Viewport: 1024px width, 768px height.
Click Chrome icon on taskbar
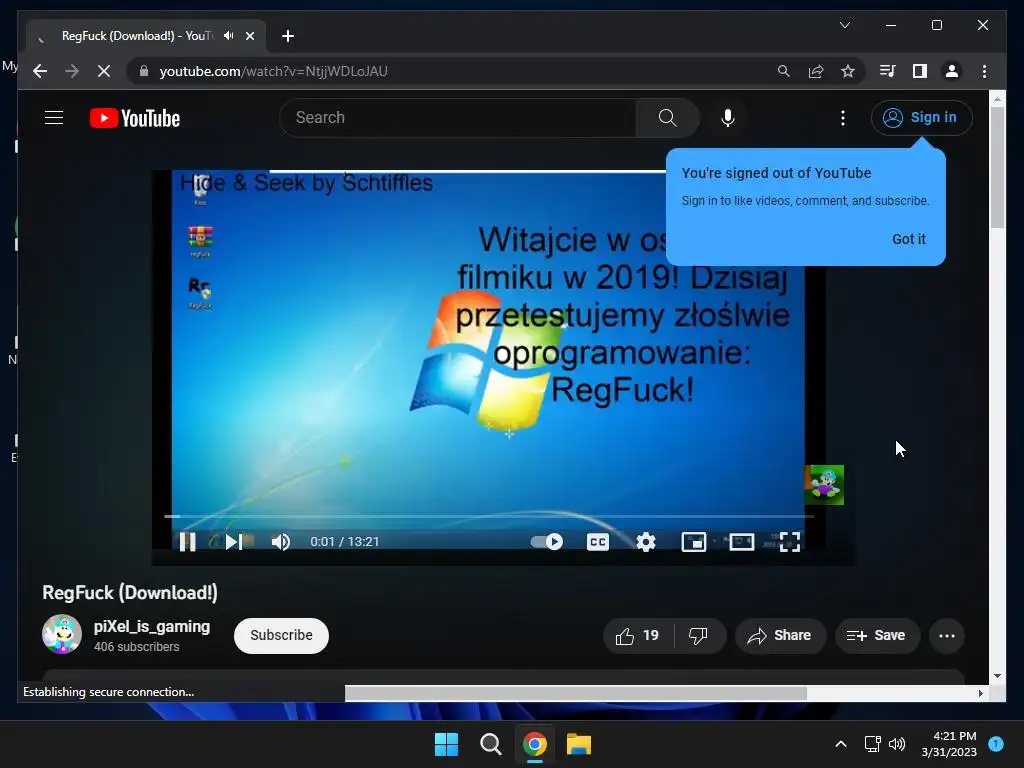tap(534, 744)
